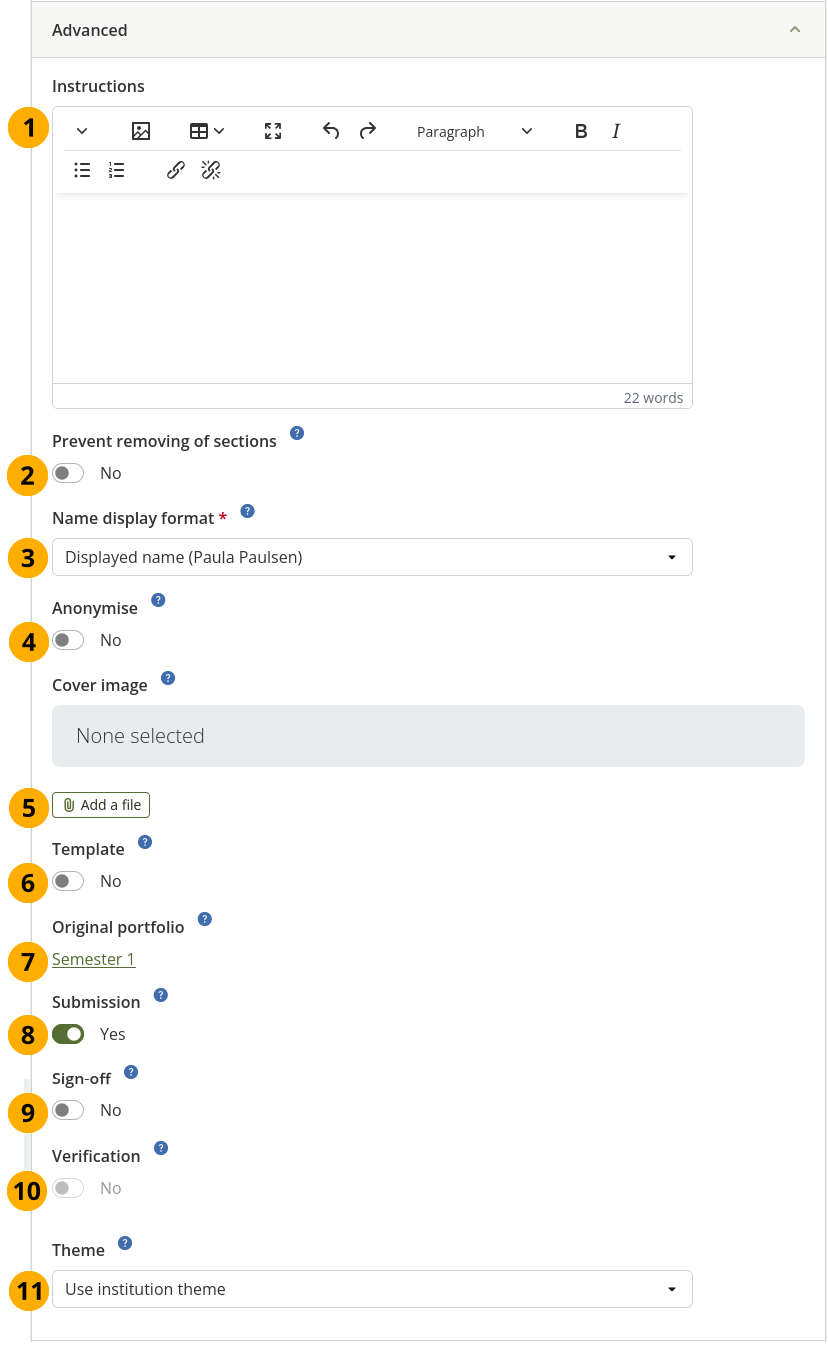828x1347 pixels.
Task: Click the insert image icon in editor
Action: tap(141, 131)
